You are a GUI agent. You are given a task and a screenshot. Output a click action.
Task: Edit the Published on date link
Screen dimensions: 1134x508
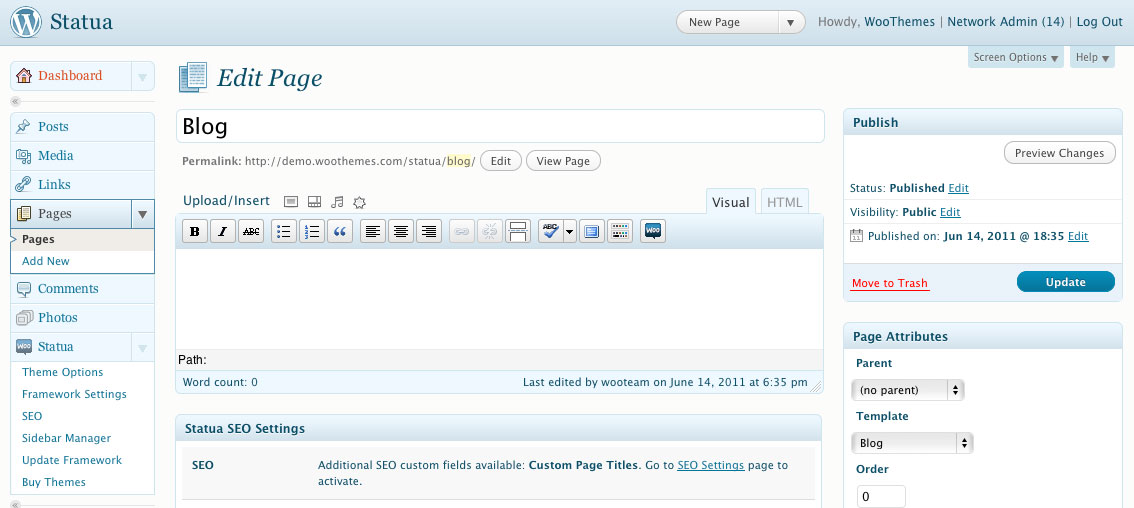tap(1078, 237)
